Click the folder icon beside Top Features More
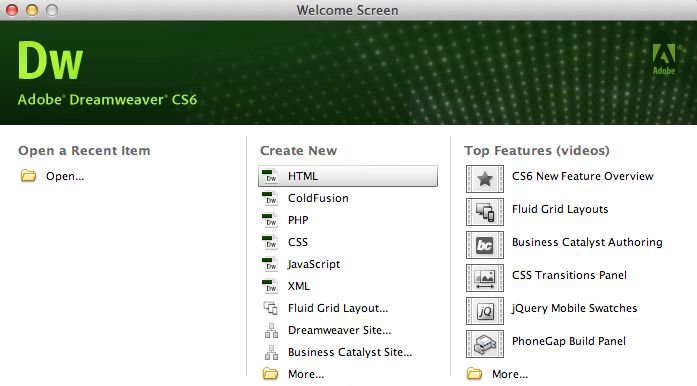Viewport: 697px width, 386px height. 474,374
